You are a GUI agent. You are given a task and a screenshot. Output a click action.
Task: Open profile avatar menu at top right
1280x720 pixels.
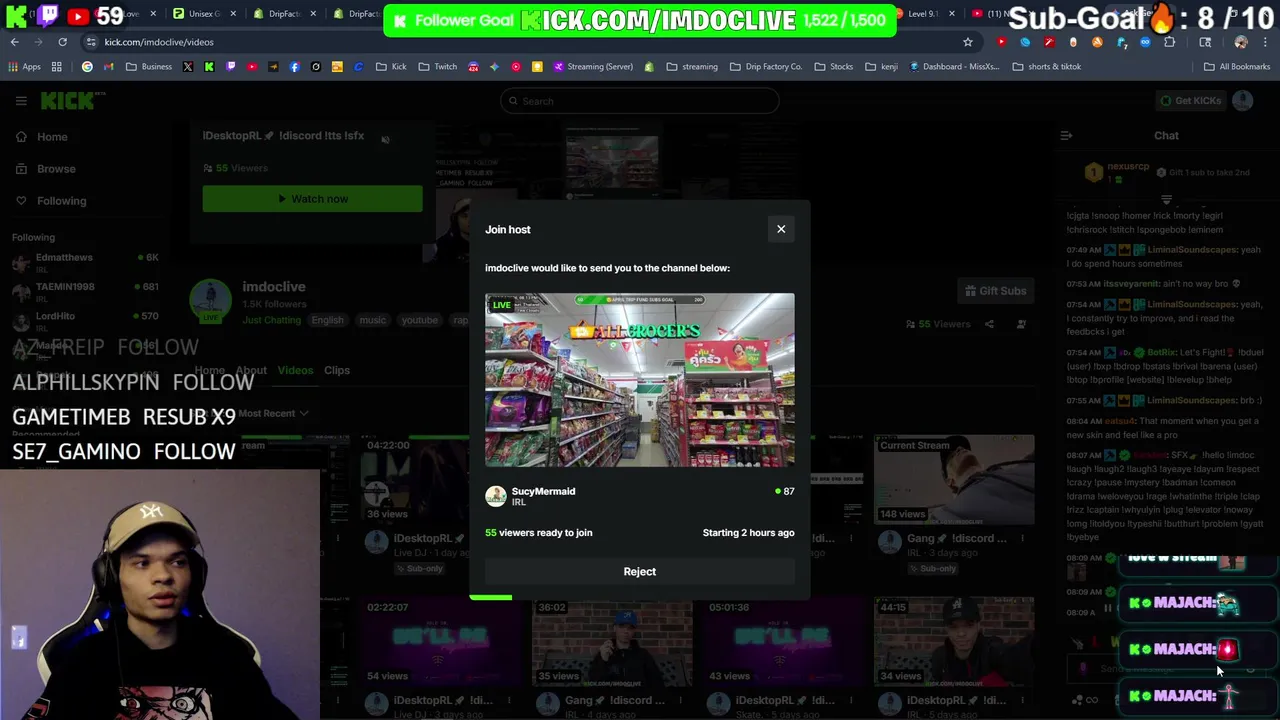pyautogui.click(x=1243, y=100)
